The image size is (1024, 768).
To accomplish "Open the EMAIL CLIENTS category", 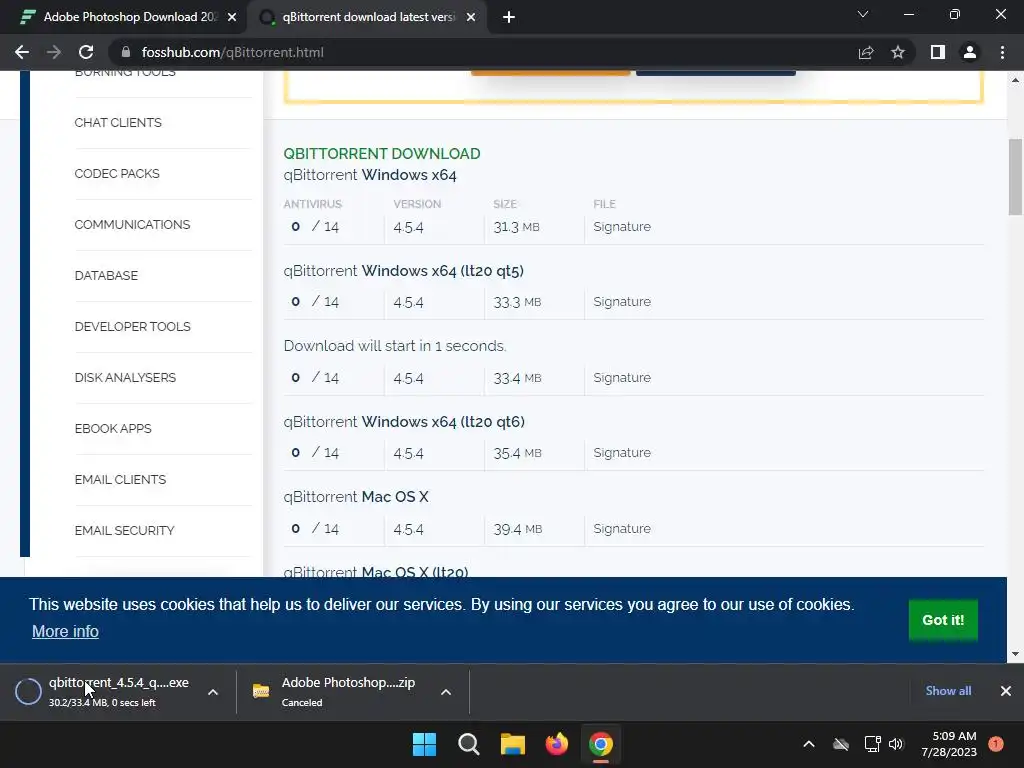I will tap(120, 479).
